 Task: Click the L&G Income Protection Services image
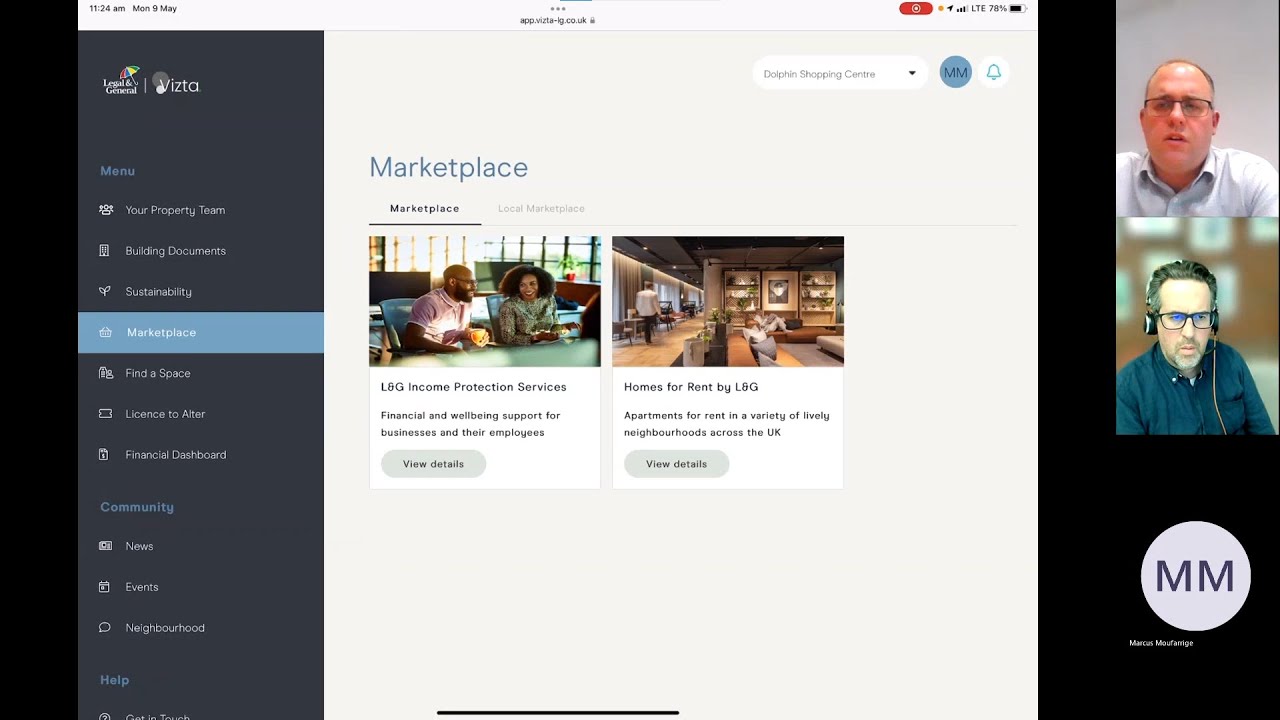485,301
